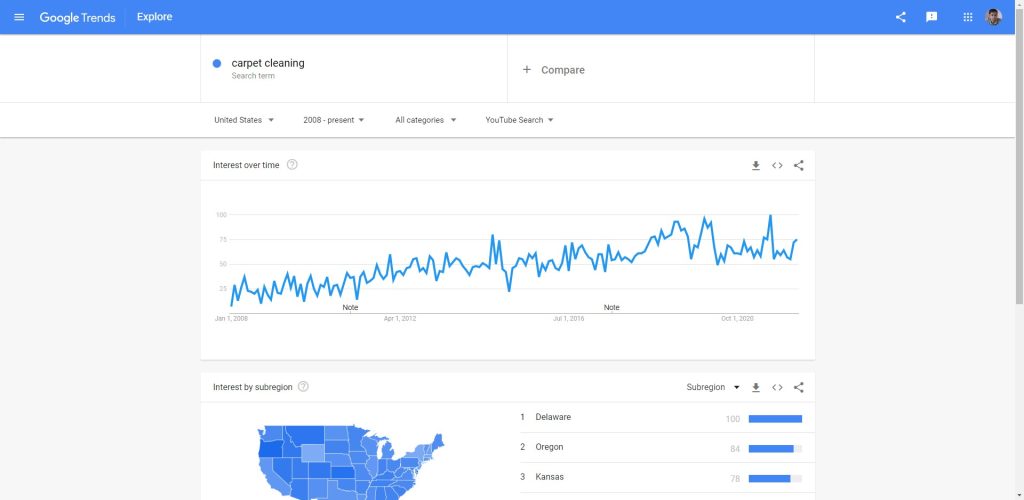This screenshot has width=1024, height=500.
Task: Open Interest by subregion help icon
Action: pyautogui.click(x=303, y=386)
